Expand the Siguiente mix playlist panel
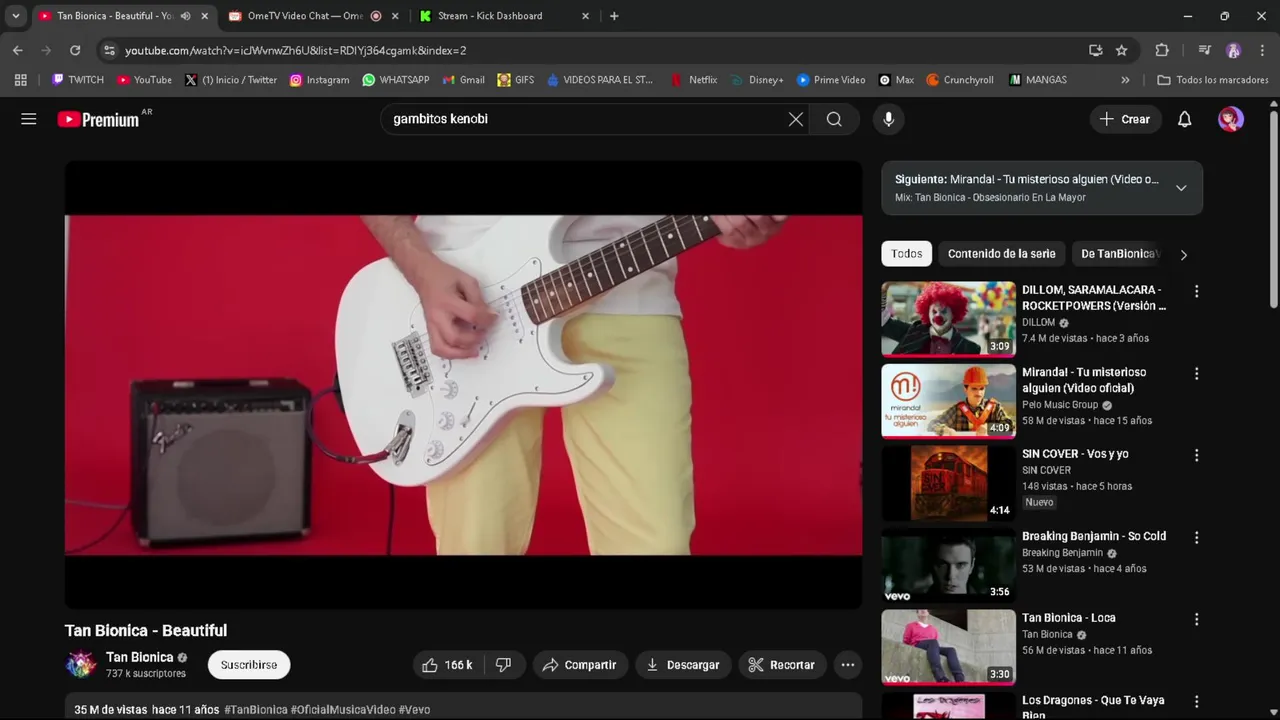This screenshot has height=720, width=1280. [1181, 188]
